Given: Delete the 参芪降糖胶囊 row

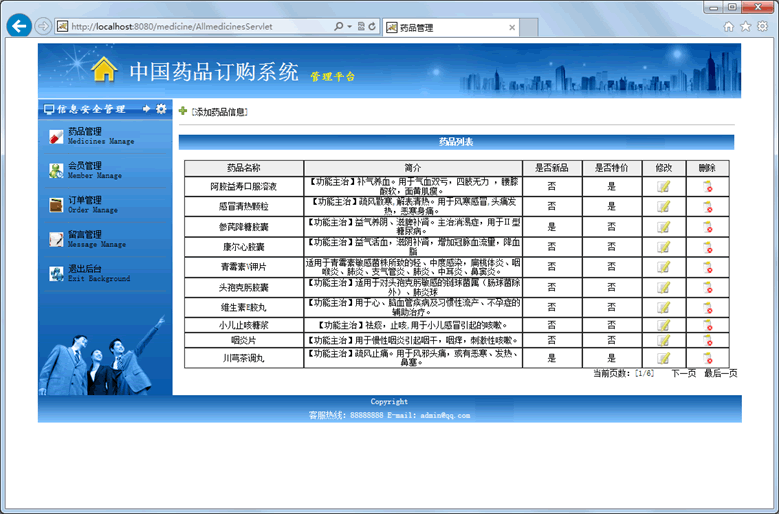Looking at the screenshot, I should click(707, 227).
